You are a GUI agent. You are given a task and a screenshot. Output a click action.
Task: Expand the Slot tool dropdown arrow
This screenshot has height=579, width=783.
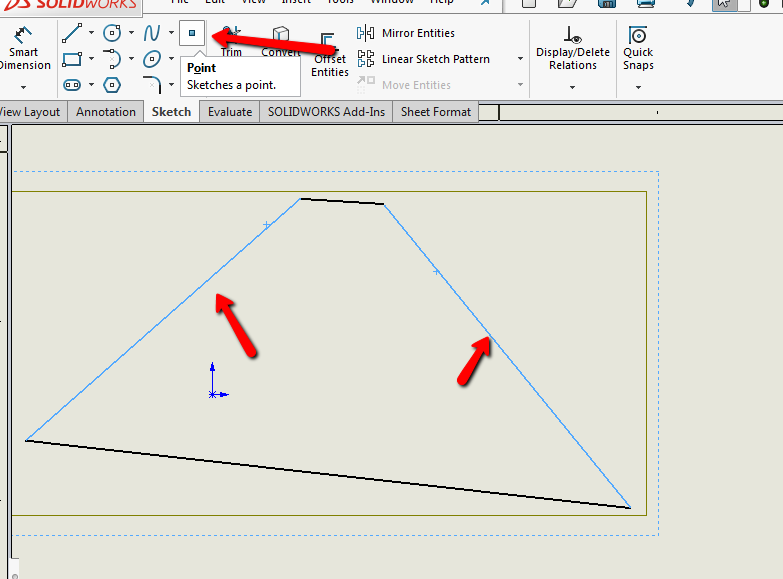point(91,85)
